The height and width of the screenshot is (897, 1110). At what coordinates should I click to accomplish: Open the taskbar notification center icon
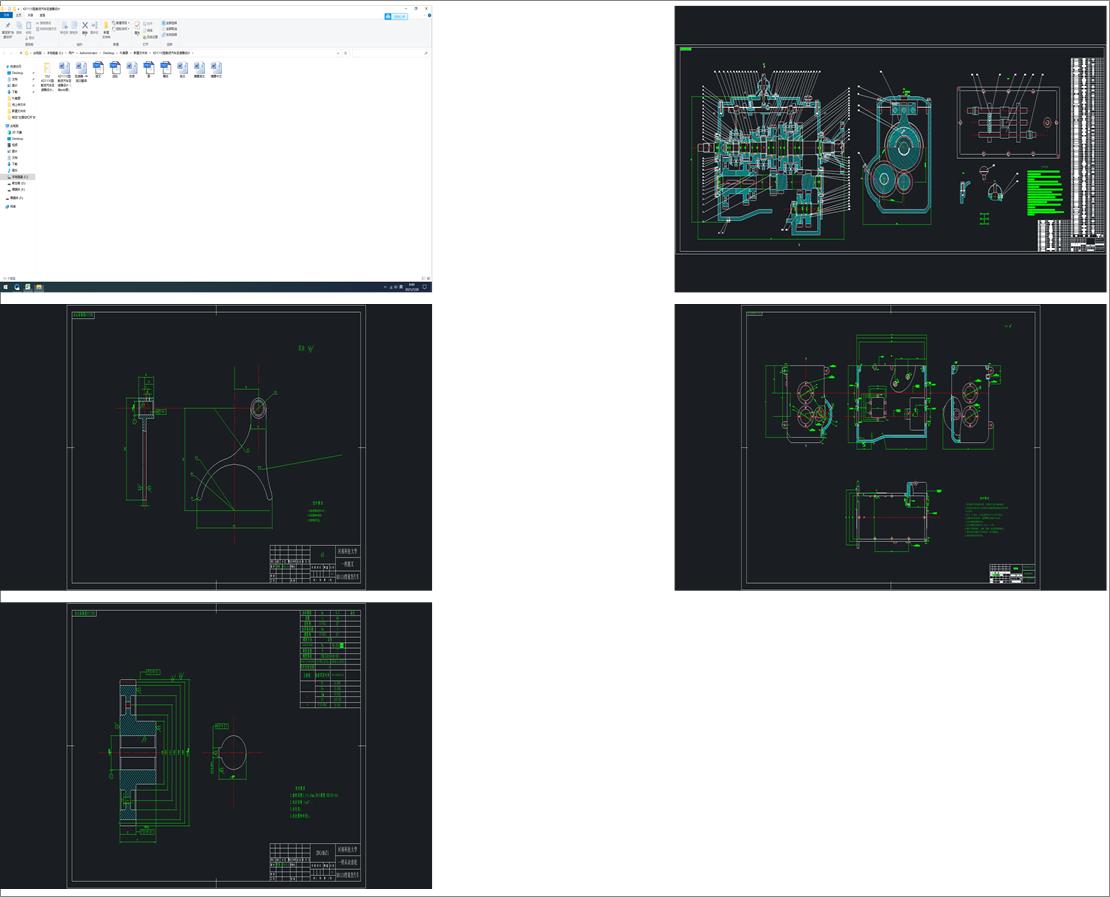425,287
